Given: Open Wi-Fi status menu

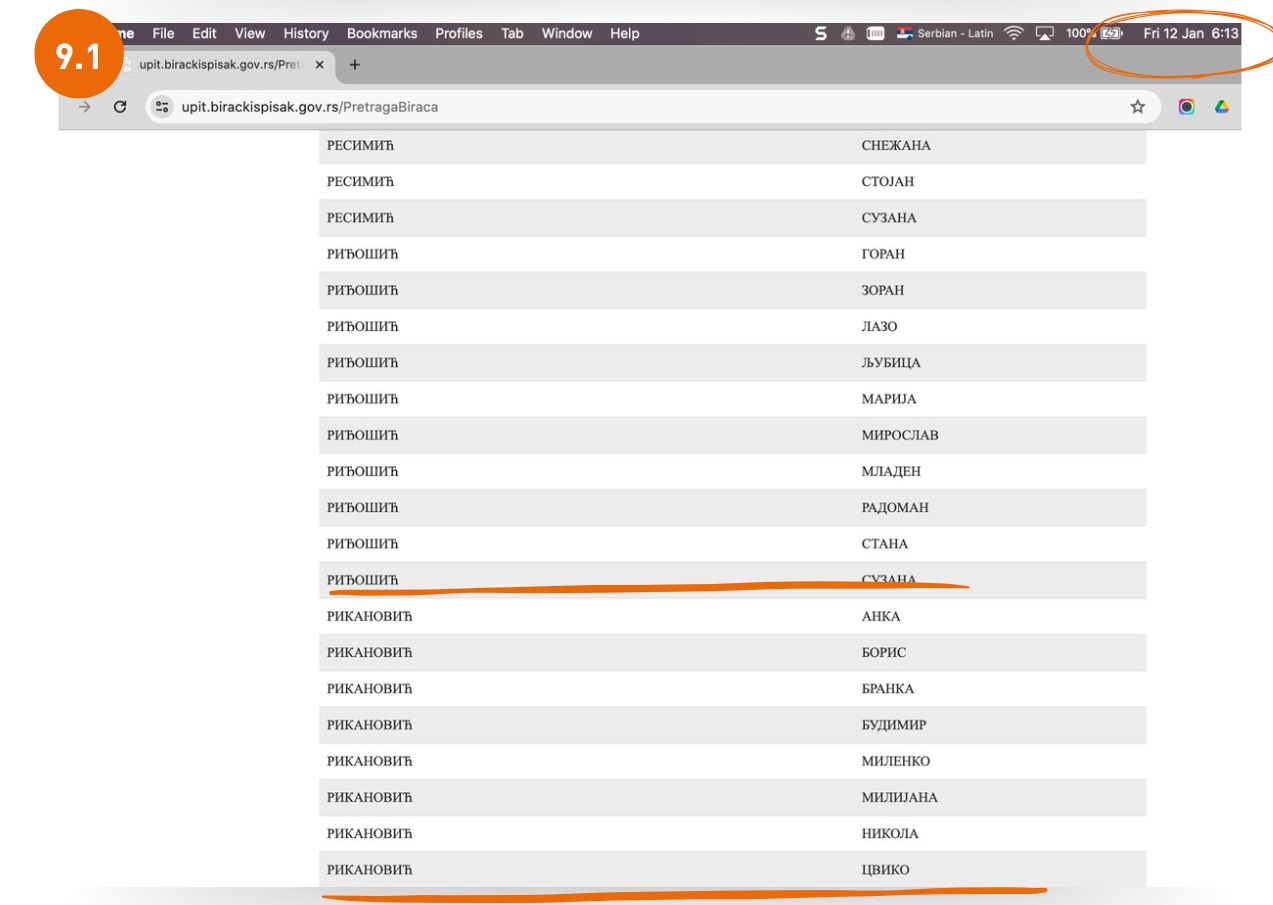Looking at the screenshot, I should click(x=1014, y=33).
